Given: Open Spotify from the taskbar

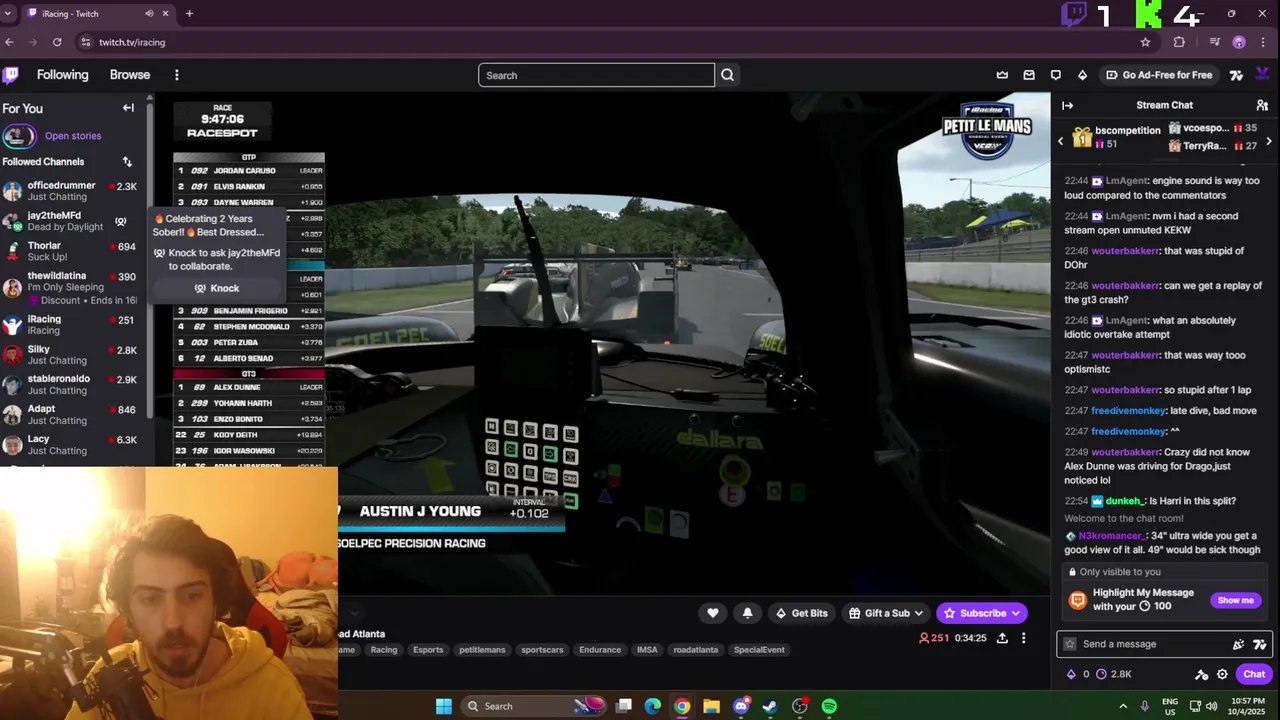Looking at the screenshot, I should 829,706.
